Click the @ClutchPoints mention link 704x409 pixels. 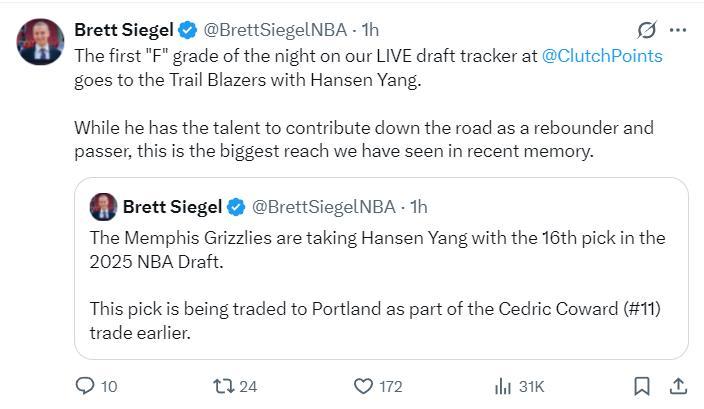point(601,56)
